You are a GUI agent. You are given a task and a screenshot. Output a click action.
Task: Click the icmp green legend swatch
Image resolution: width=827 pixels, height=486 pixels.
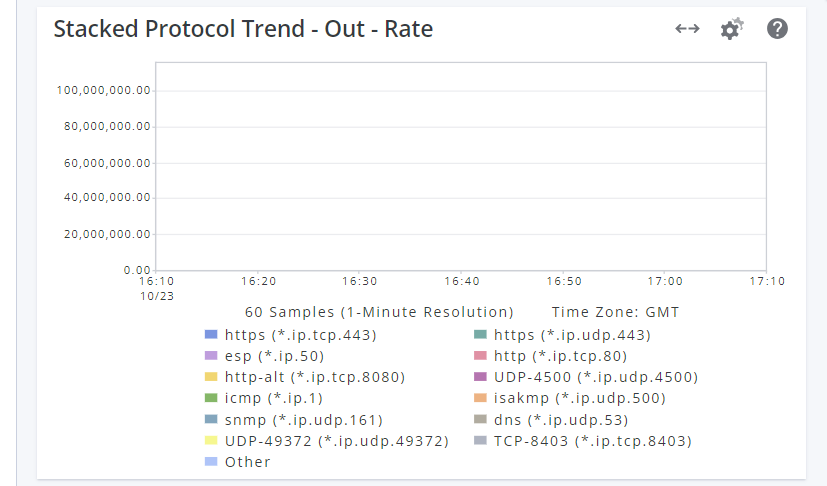[x=211, y=398]
